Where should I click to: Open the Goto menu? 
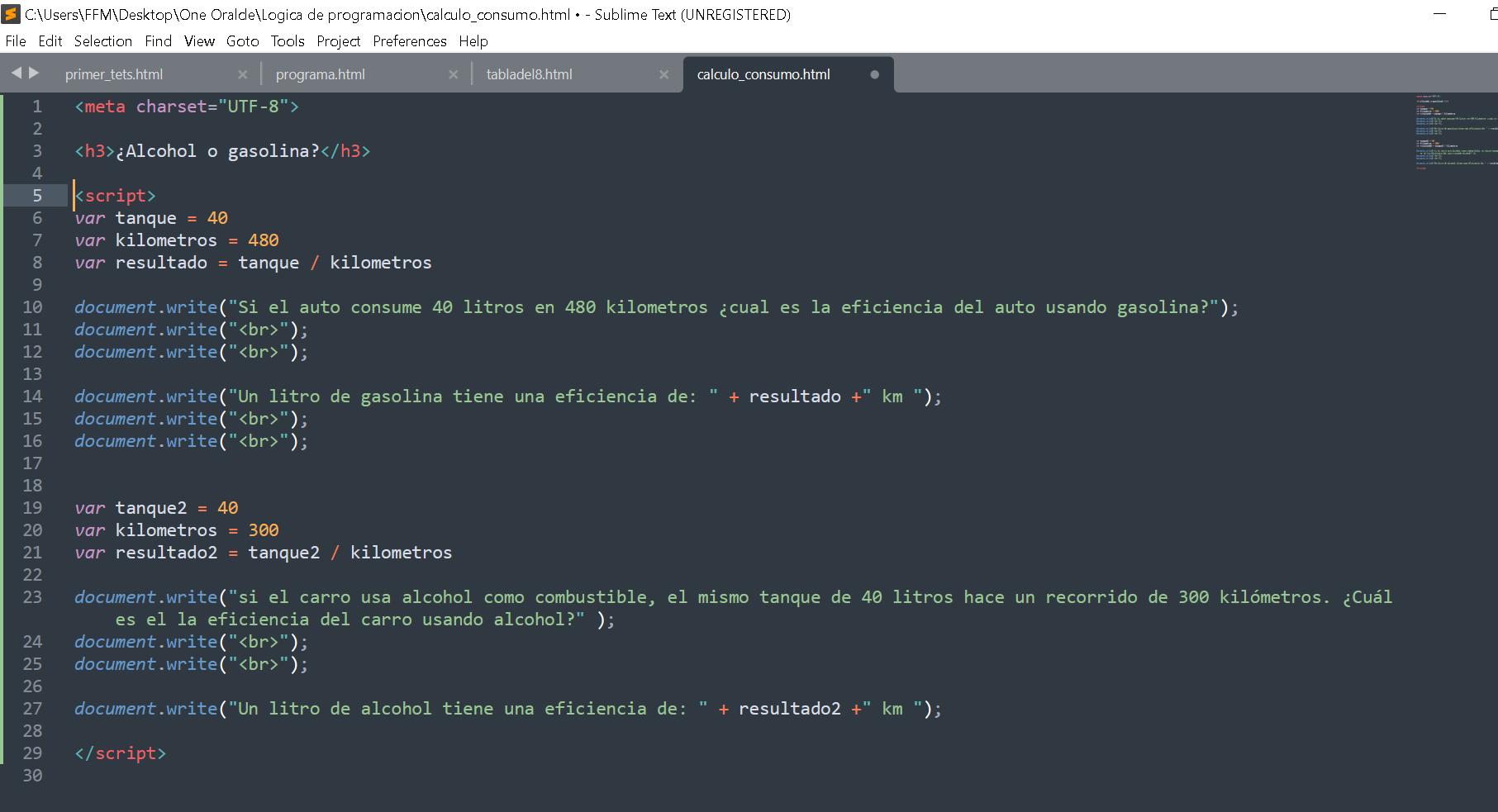click(242, 41)
